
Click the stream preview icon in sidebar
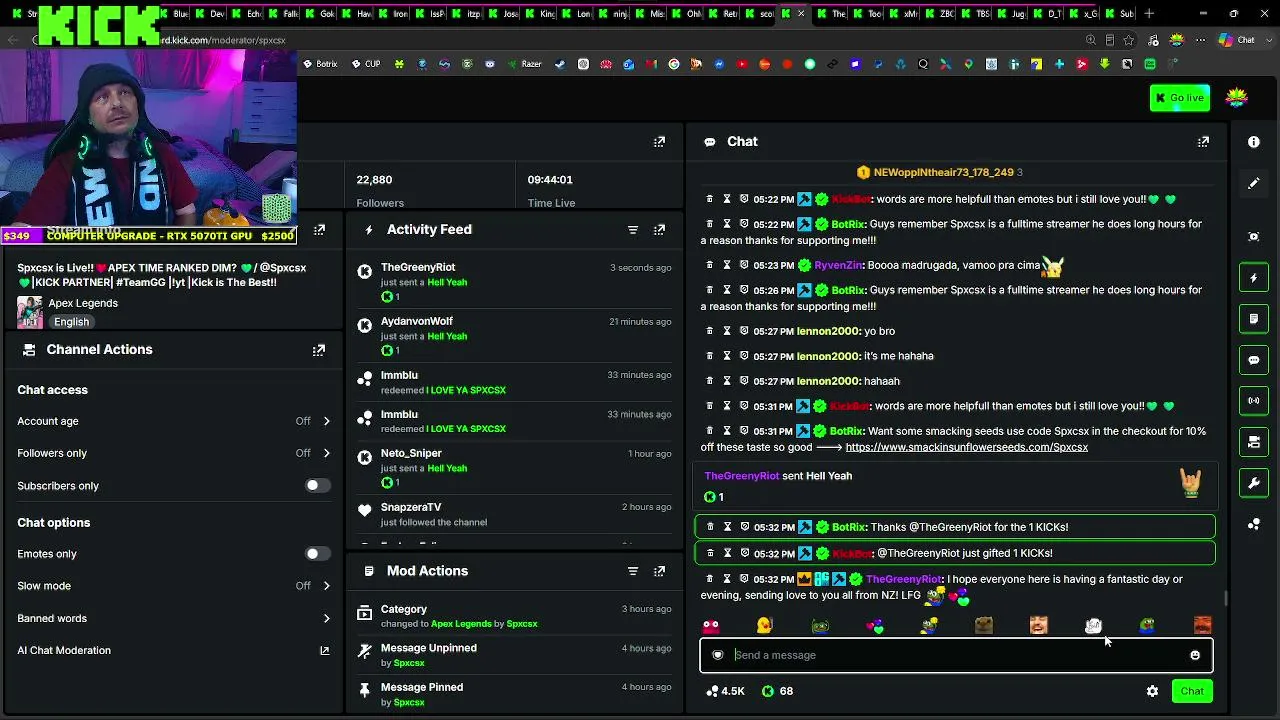pos(1254,237)
